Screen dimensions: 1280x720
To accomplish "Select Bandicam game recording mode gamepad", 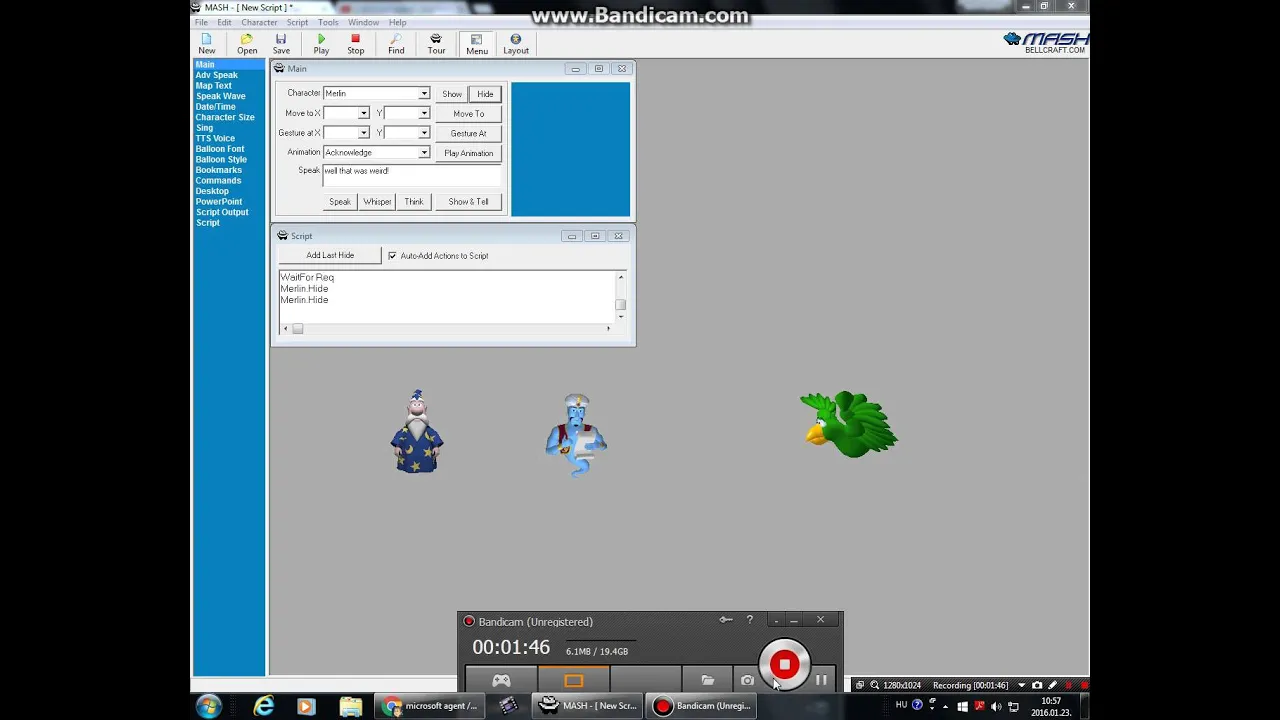I will [501, 680].
